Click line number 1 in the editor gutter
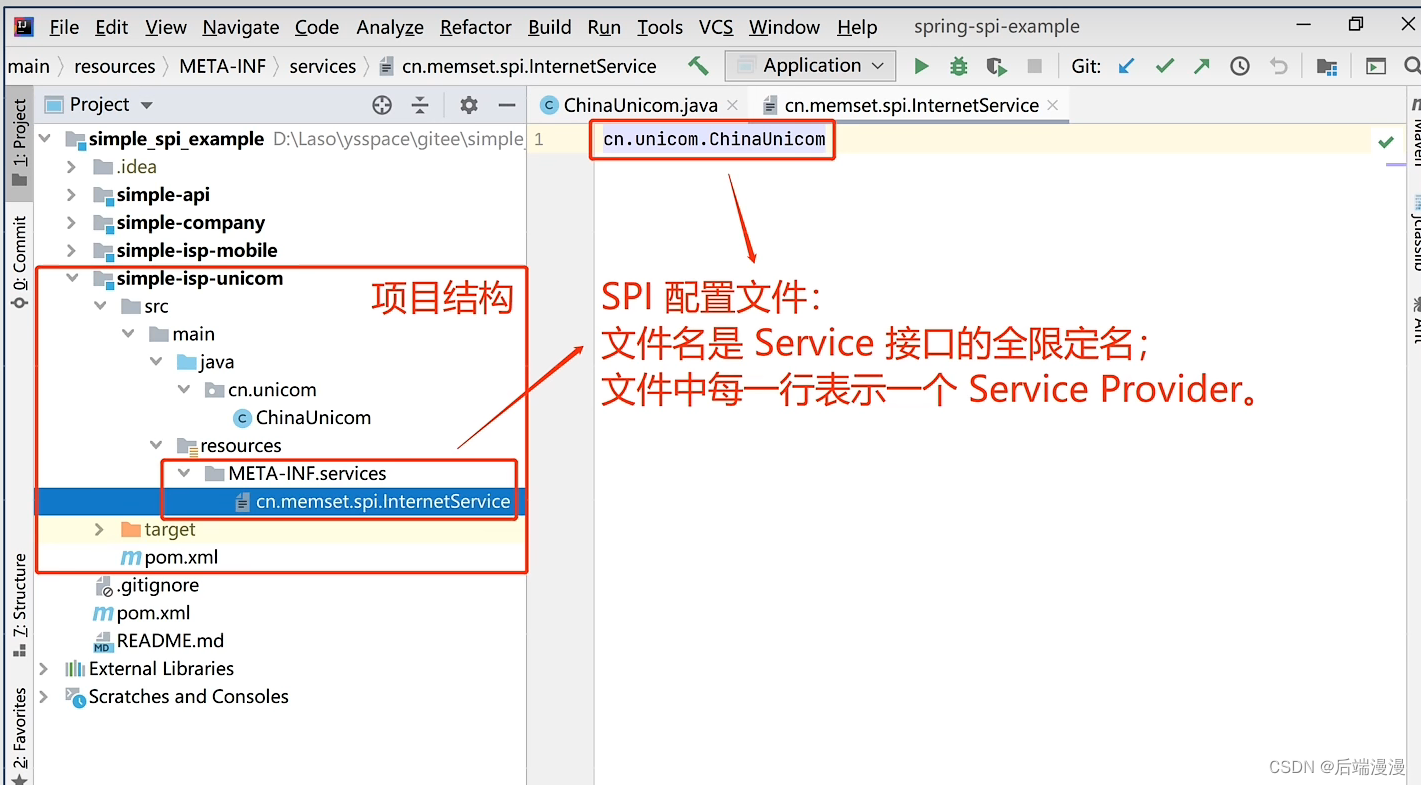1421x785 pixels. 538,140
